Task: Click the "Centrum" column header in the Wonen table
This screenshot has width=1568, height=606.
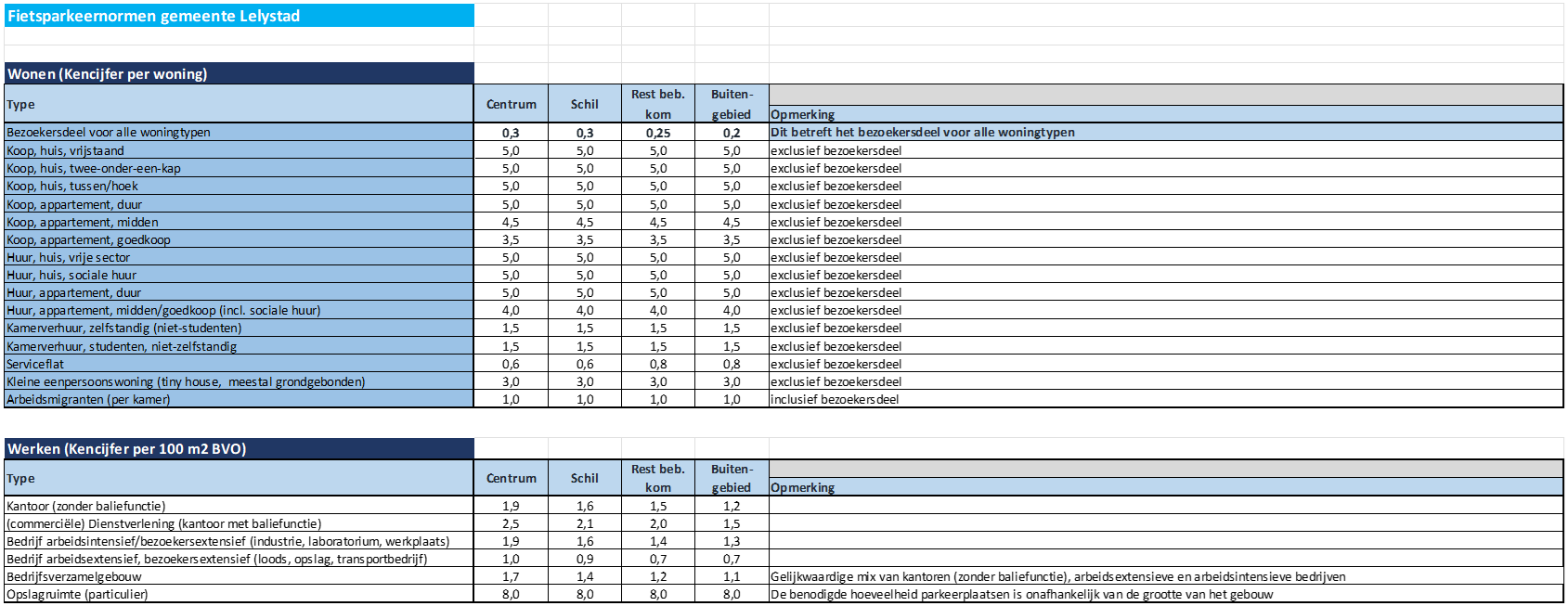Action: click(x=511, y=104)
